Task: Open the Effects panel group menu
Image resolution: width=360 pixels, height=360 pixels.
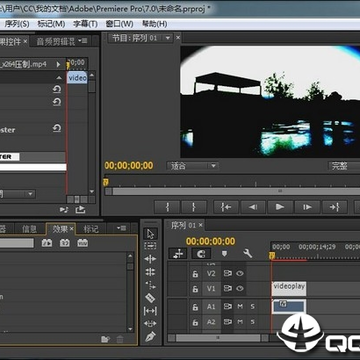Action: [x=122, y=228]
